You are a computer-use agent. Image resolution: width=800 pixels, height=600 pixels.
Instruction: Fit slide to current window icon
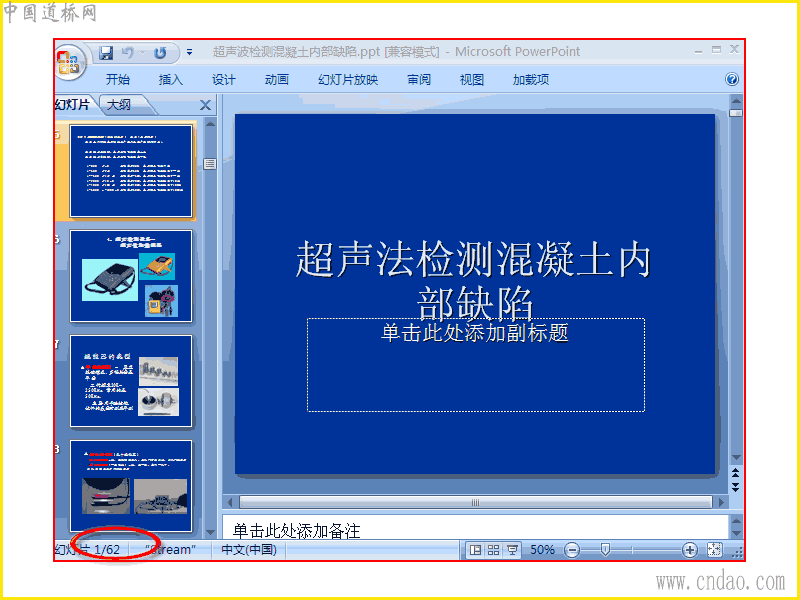click(x=714, y=549)
